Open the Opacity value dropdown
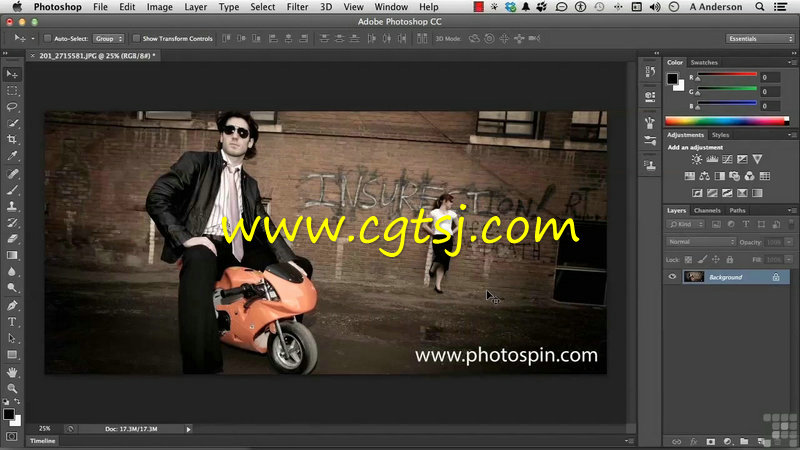 [x=789, y=242]
